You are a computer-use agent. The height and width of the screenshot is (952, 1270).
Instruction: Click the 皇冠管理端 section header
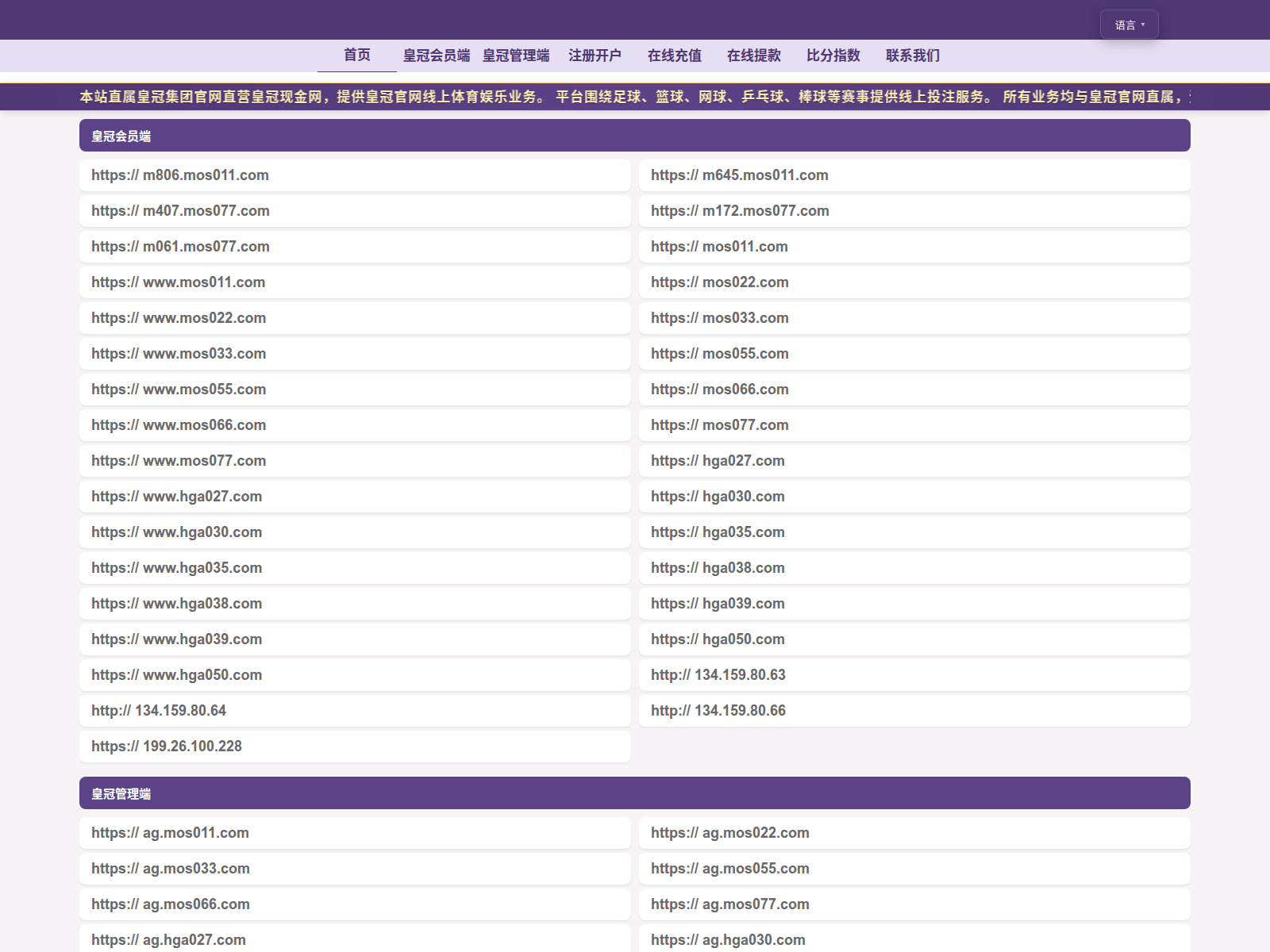click(635, 793)
